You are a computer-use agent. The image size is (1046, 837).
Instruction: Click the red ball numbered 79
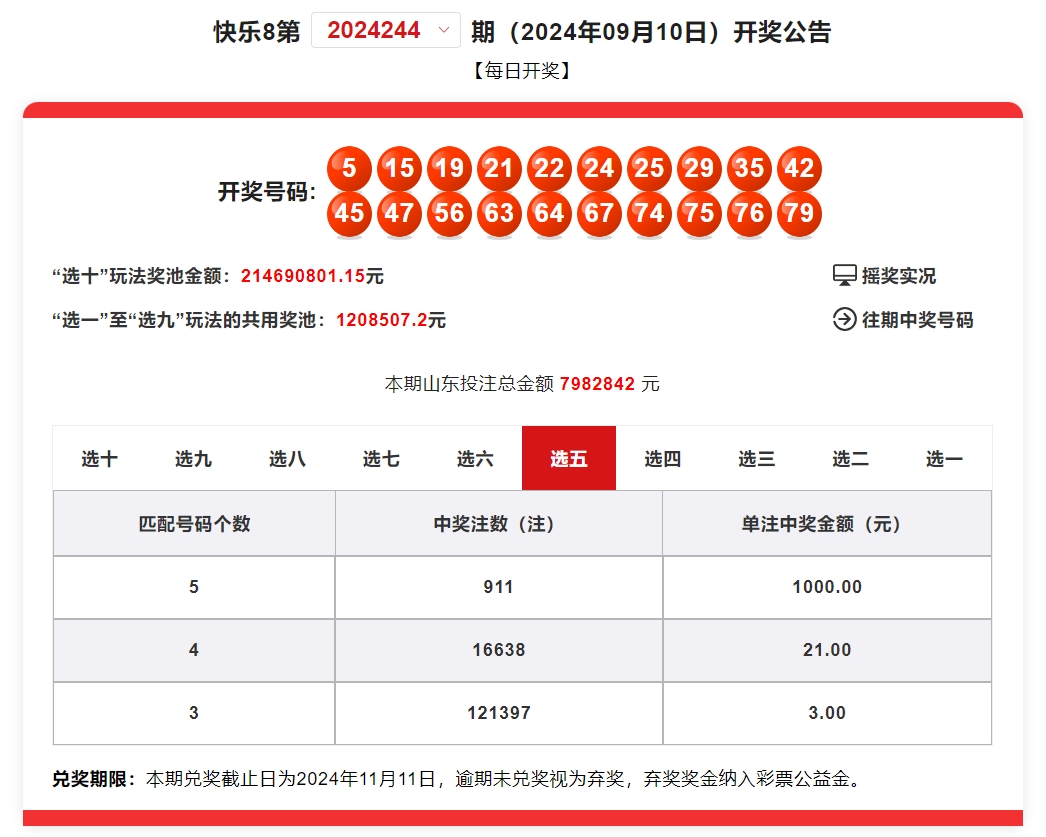pyautogui.click(x=799, y=213)
